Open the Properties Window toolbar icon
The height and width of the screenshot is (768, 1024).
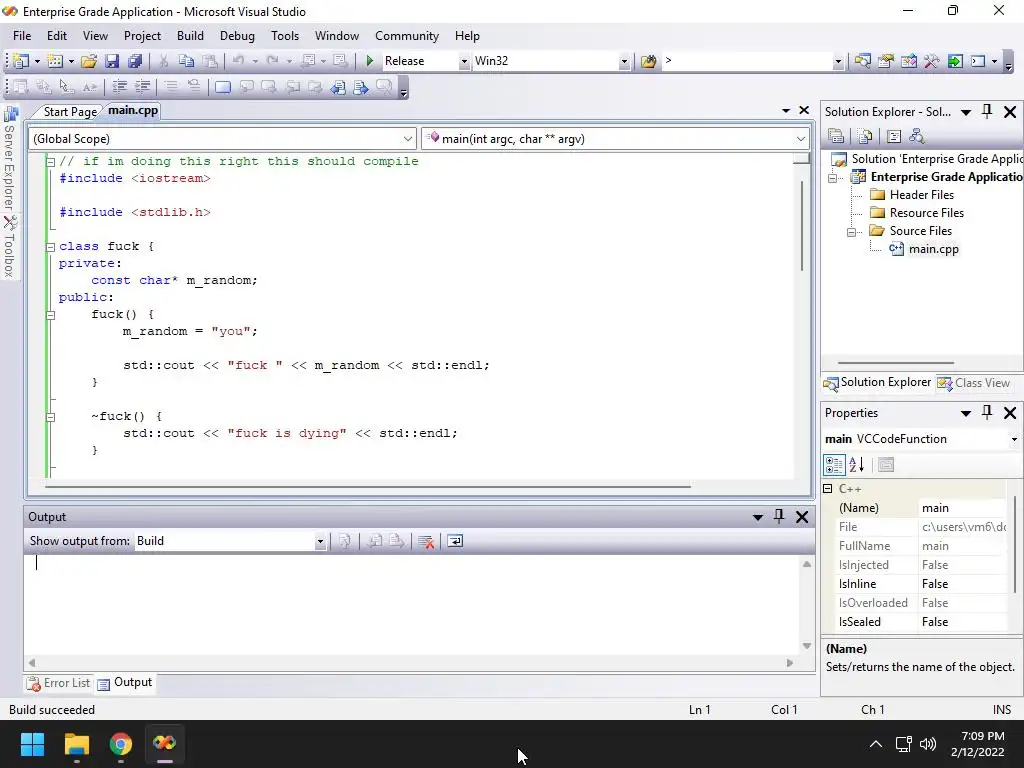pos(886,61)
